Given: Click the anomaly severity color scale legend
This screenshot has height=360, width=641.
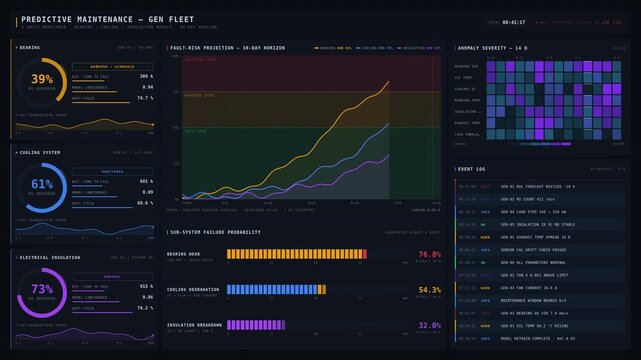Looking at the screenshot, I should tap(539, 144).
